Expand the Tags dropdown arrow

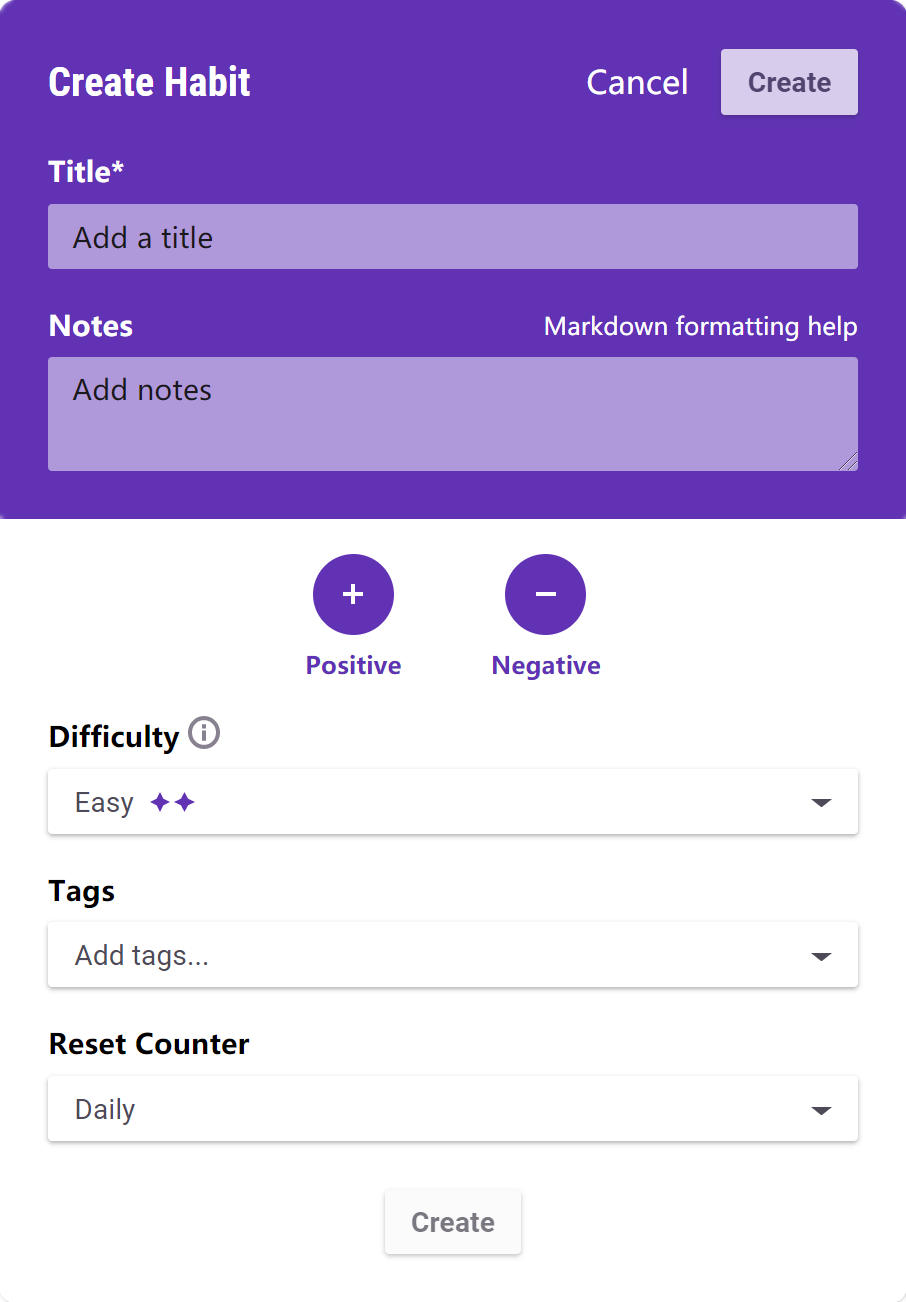(821, 956)
